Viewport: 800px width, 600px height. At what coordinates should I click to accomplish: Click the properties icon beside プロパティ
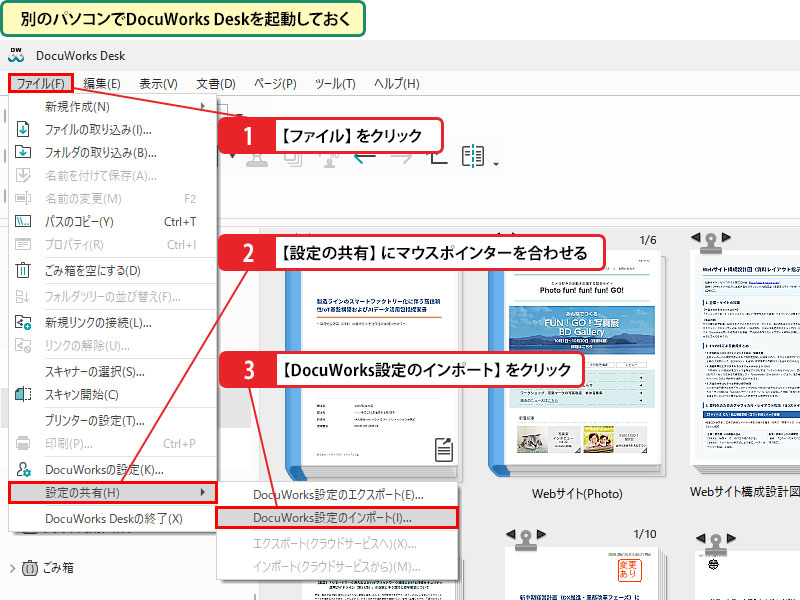click(23, 244)
